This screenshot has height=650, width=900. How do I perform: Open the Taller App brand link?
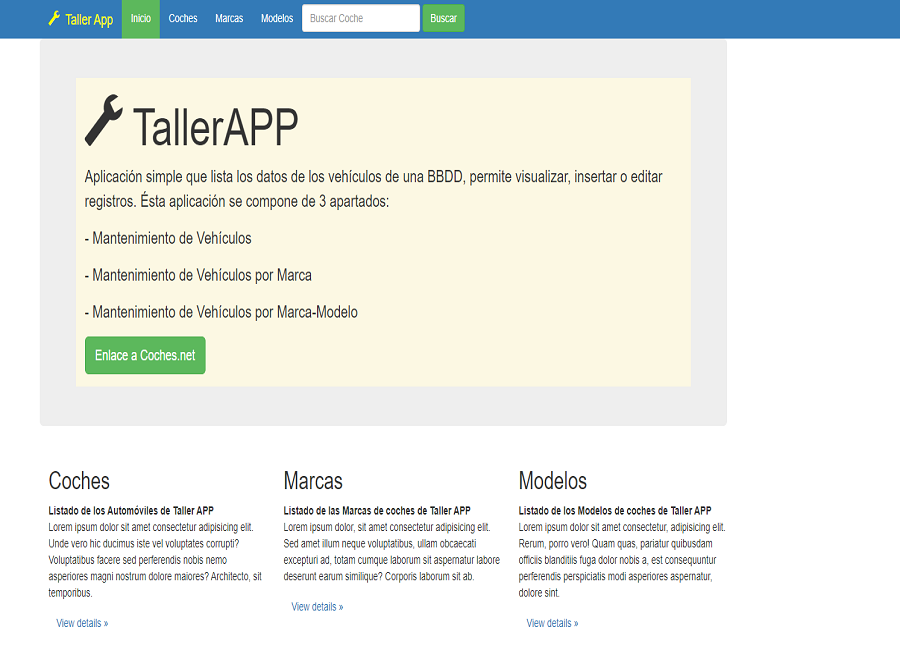88,19
